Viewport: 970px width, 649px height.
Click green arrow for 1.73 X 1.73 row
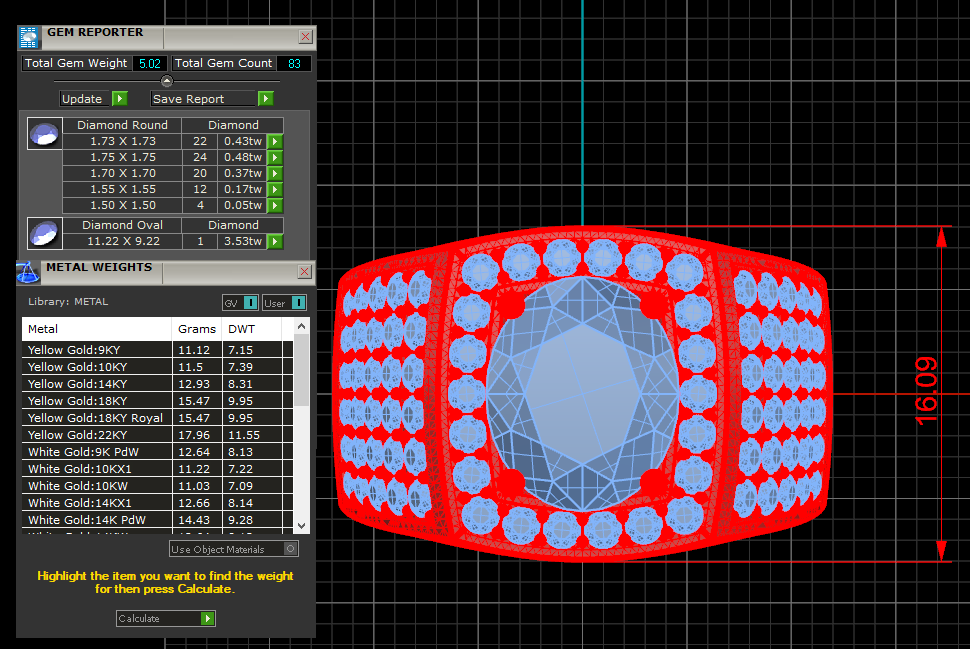274,142
